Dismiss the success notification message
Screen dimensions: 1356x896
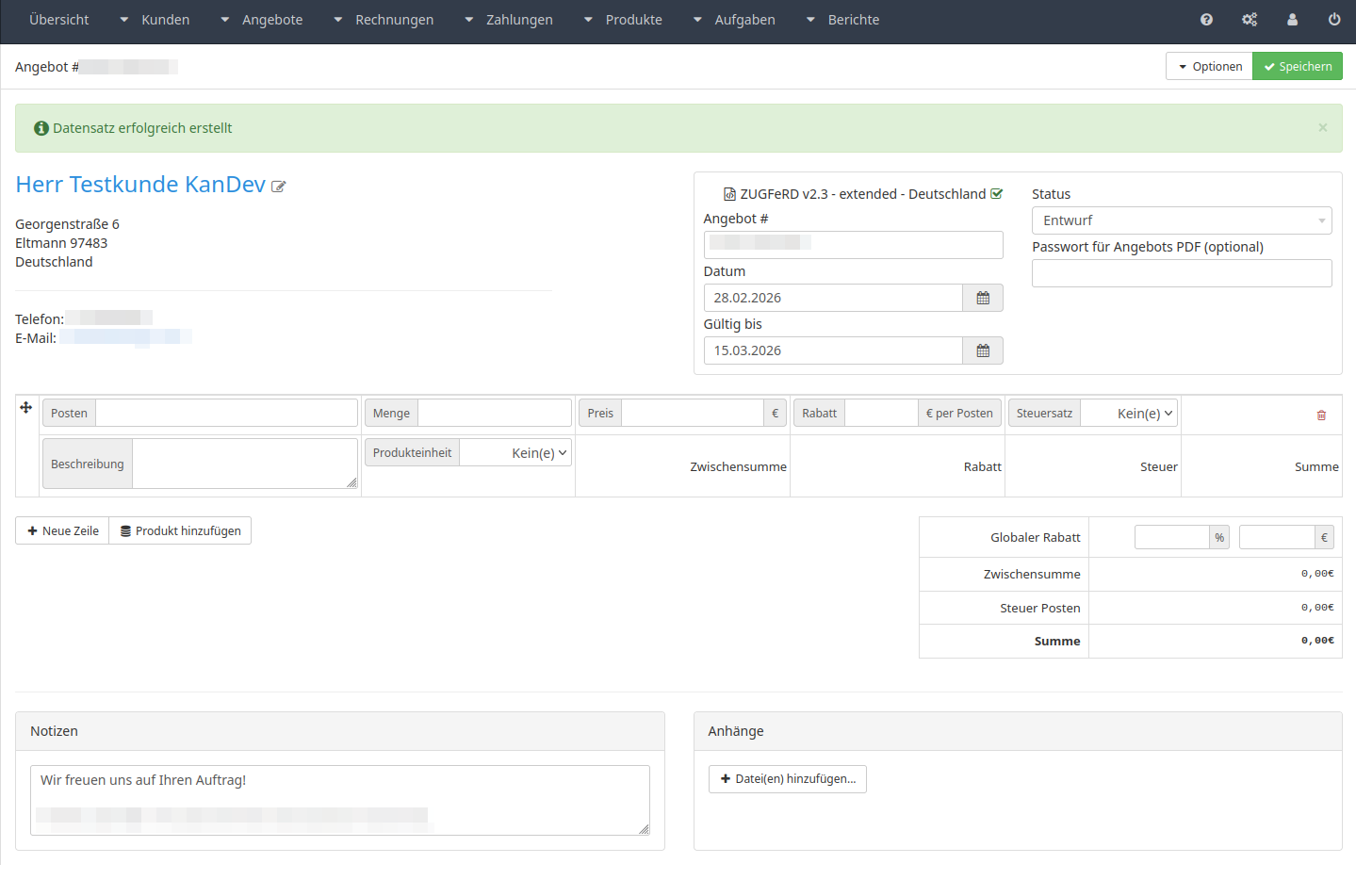pyautogui.click(x=1323, y=128)
